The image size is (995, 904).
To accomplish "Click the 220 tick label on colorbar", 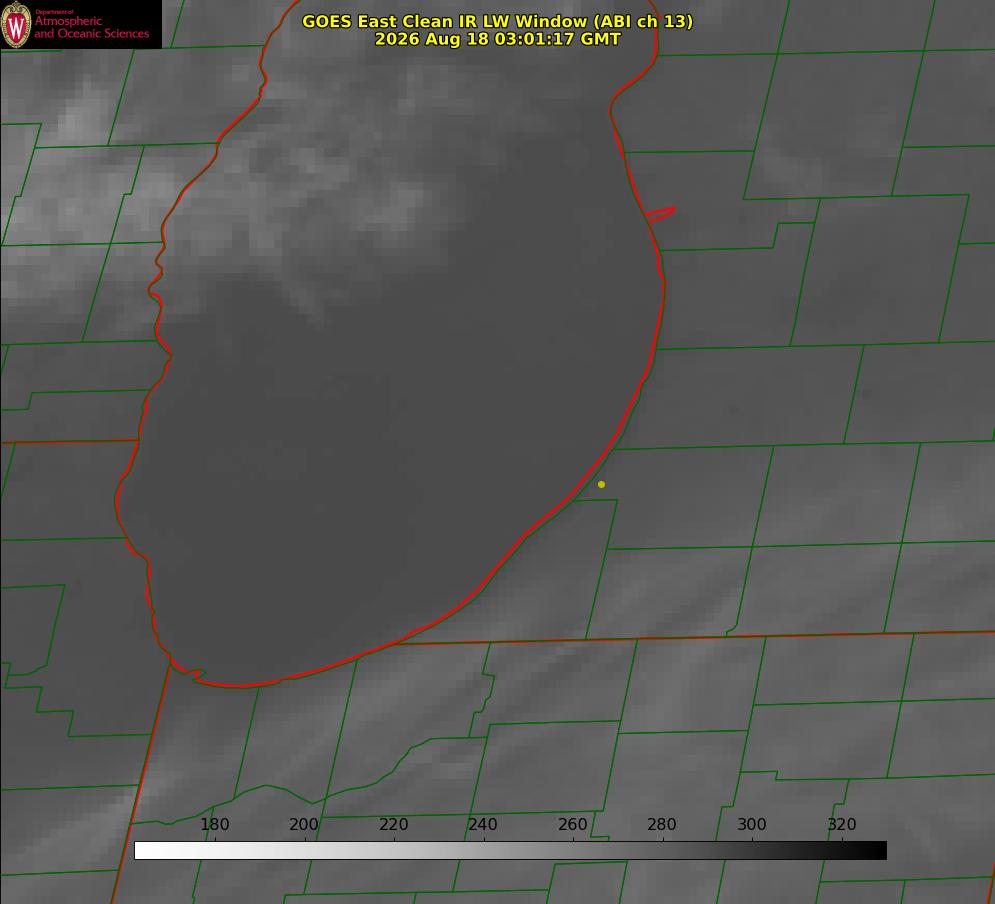I will pyautogui.click(x=393, y=824).
